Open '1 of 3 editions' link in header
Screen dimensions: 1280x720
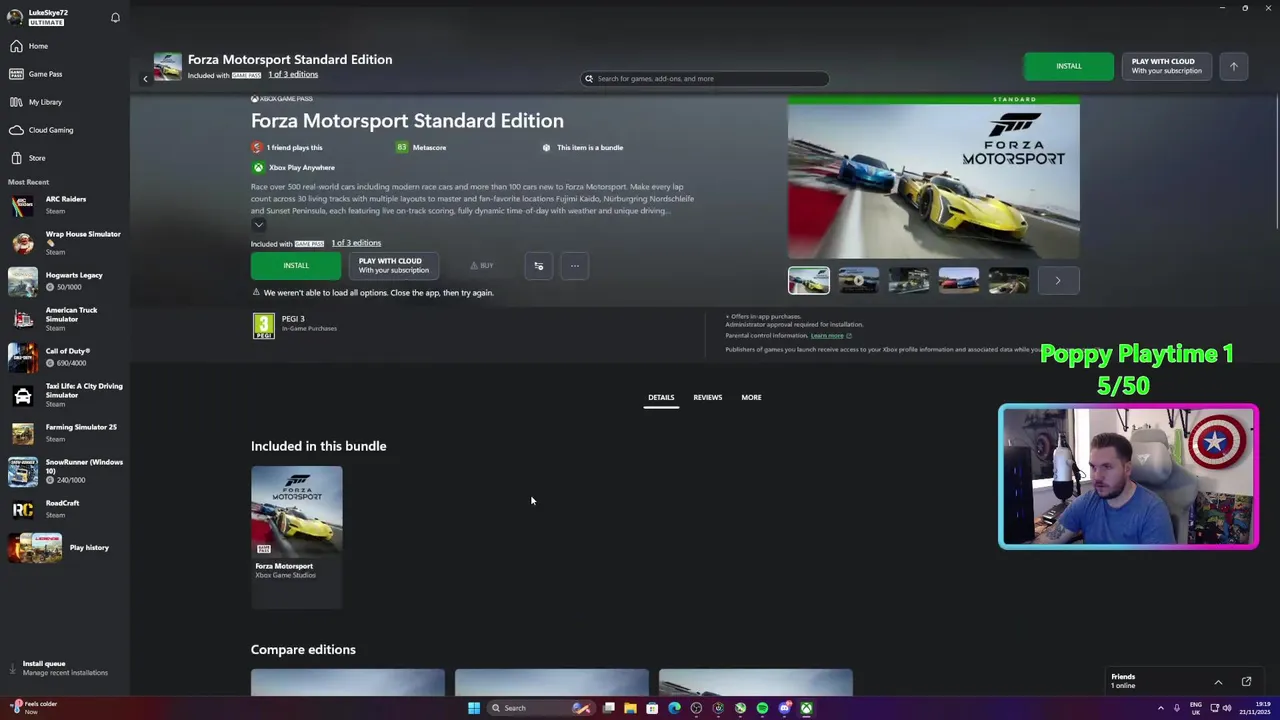point(292,75)
